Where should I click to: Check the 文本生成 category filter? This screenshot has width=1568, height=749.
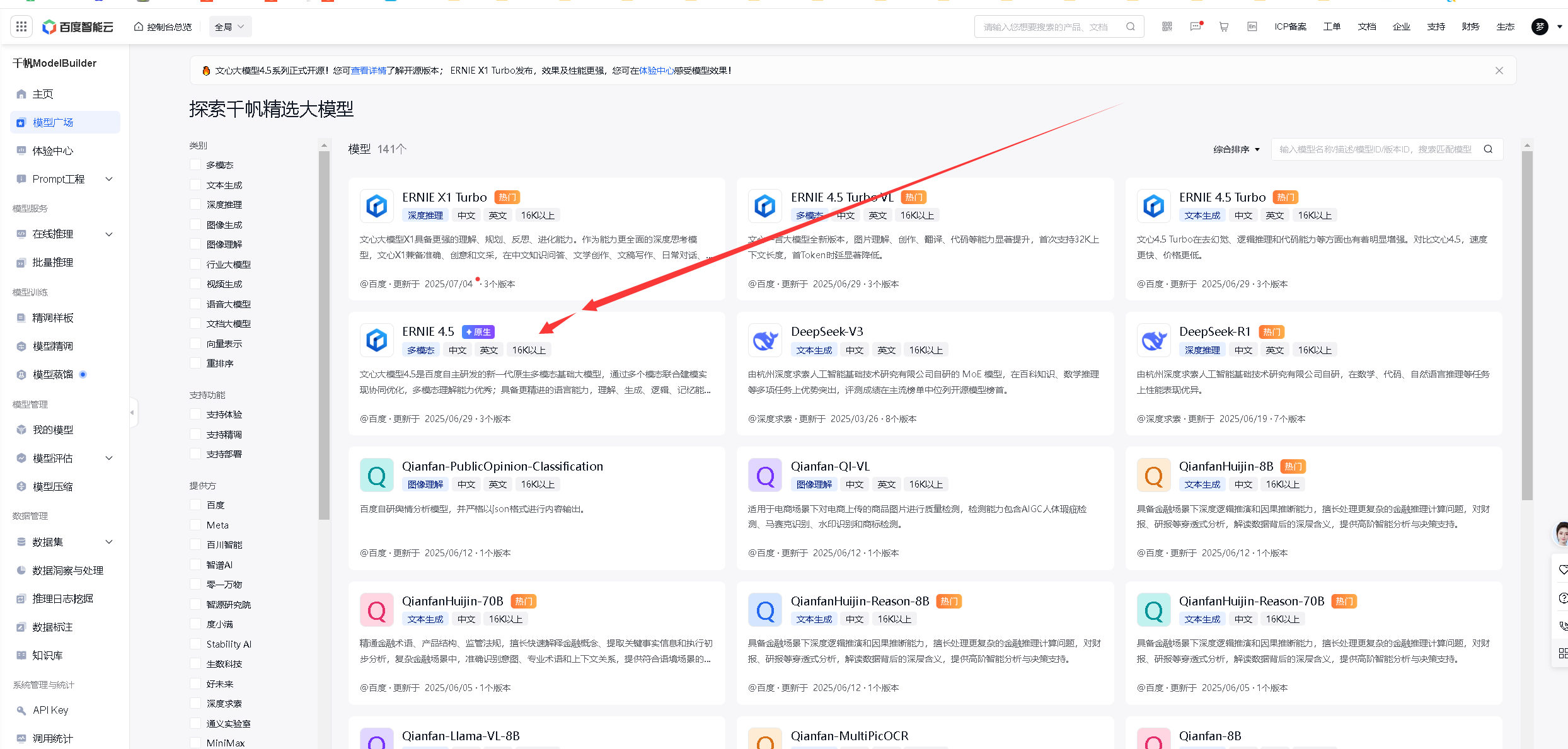pyautogui.click(x=195, y=185)
